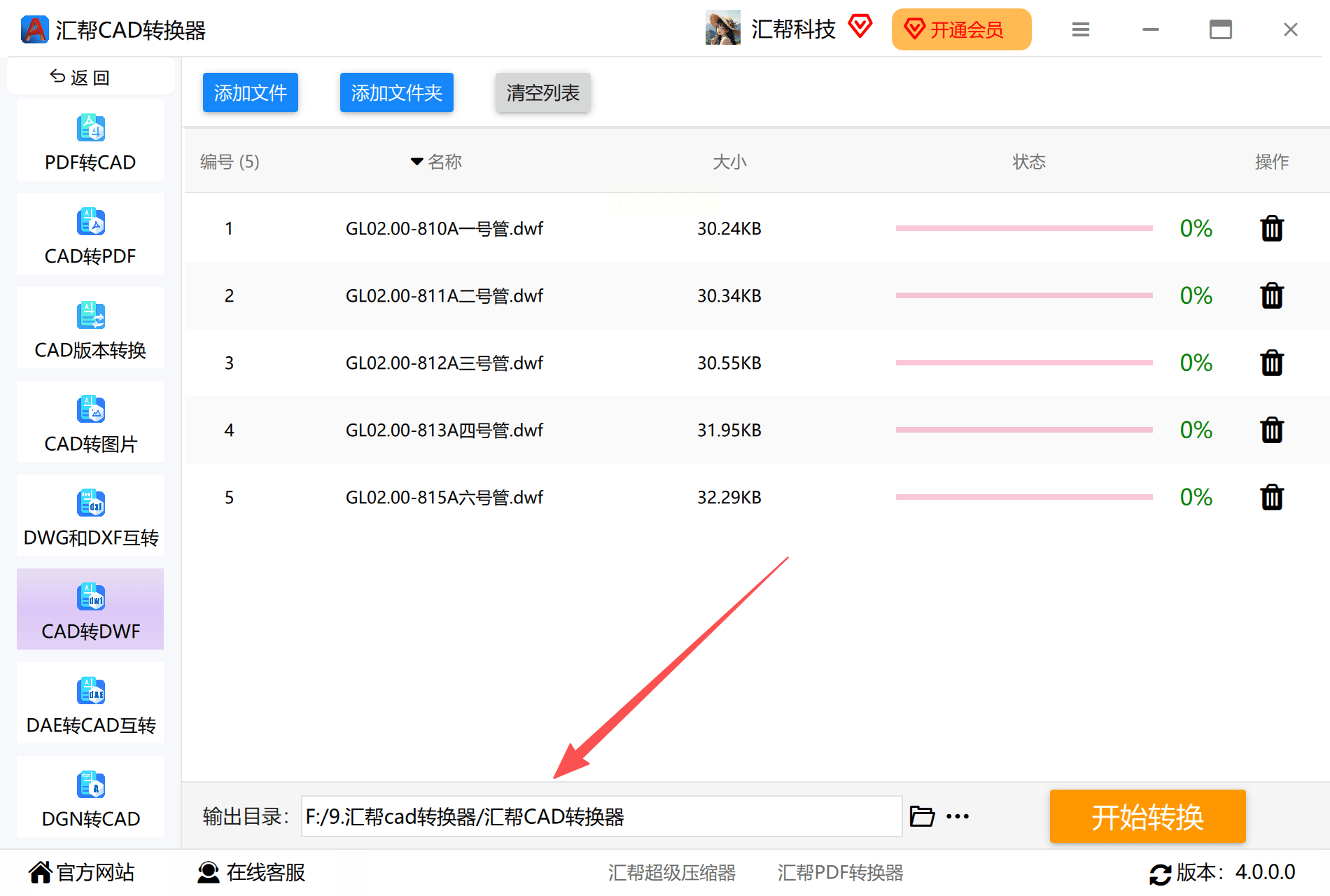Select the DWG和DXF互转 tool
The image size is (1330, 896).
point(90,515)
